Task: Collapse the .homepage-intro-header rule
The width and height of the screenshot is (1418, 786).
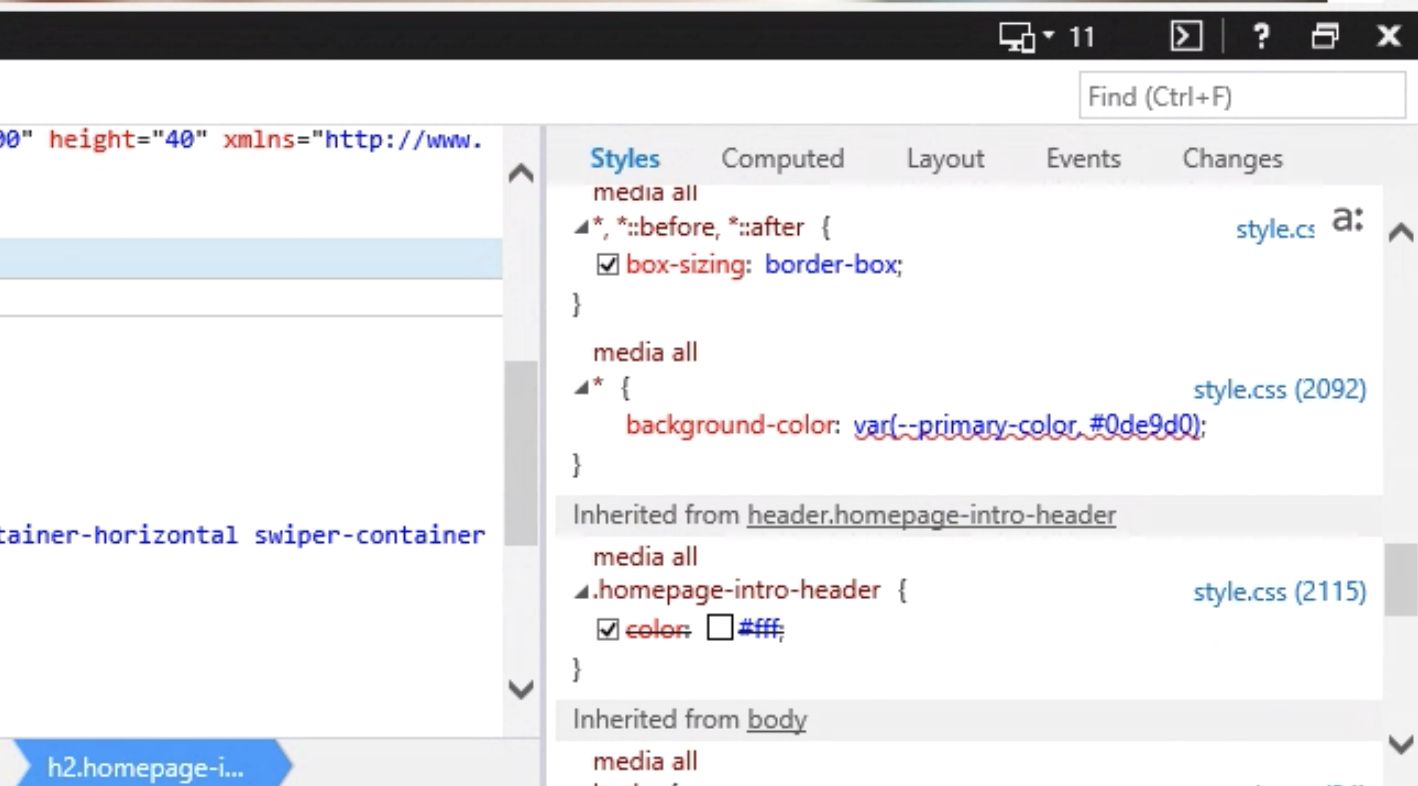Action: pyautogui.click(x=581, y=591)
